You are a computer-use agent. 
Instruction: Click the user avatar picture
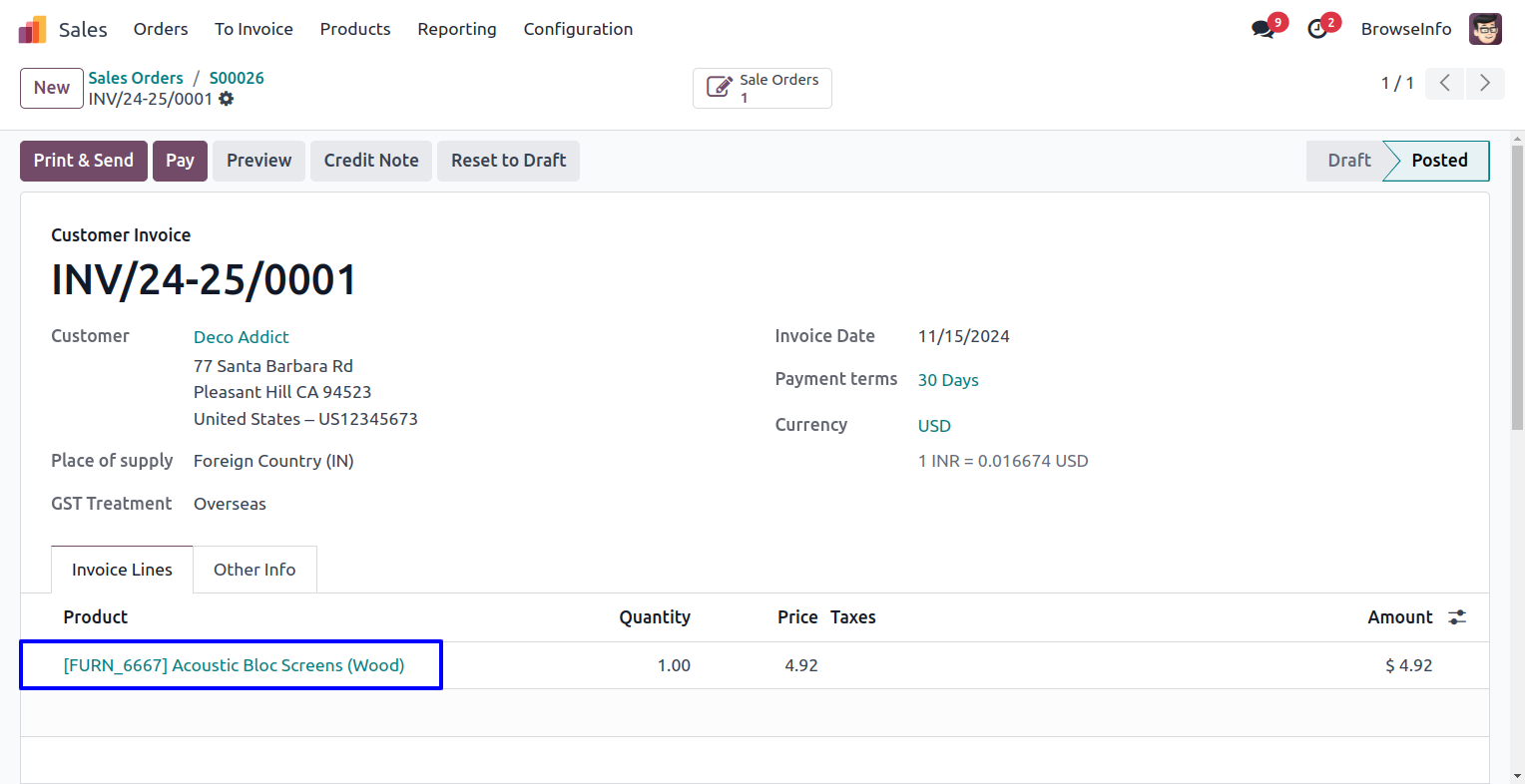coord(1485,29)
